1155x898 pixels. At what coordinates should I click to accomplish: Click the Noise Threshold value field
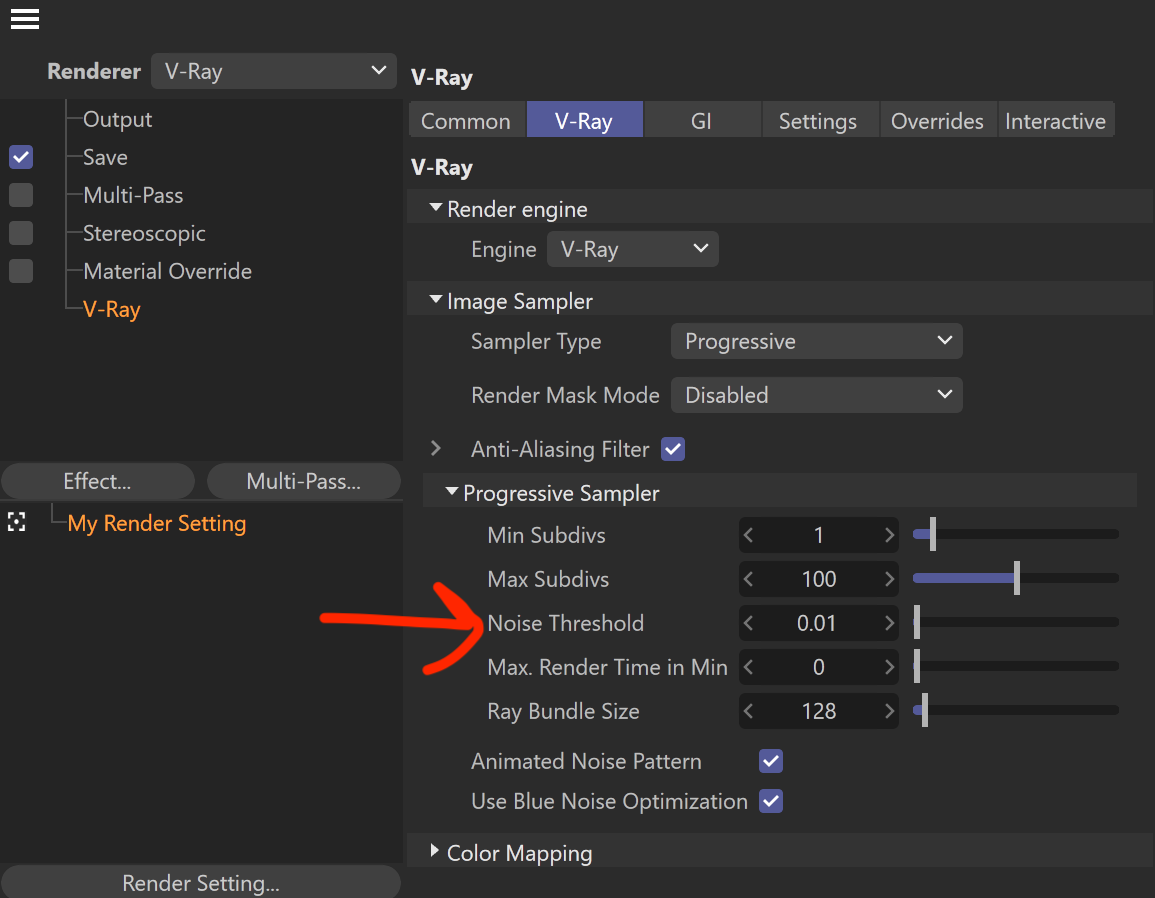[x=817, y=624]
